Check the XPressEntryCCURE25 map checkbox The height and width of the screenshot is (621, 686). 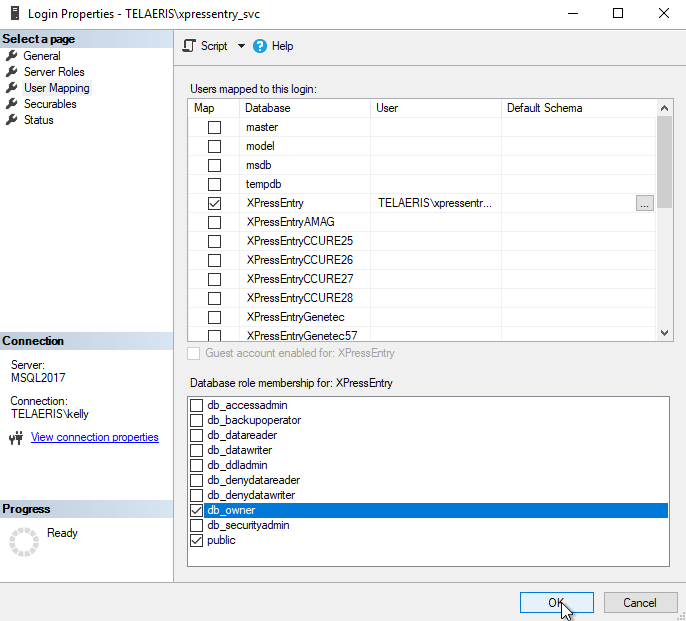(214, 241)
